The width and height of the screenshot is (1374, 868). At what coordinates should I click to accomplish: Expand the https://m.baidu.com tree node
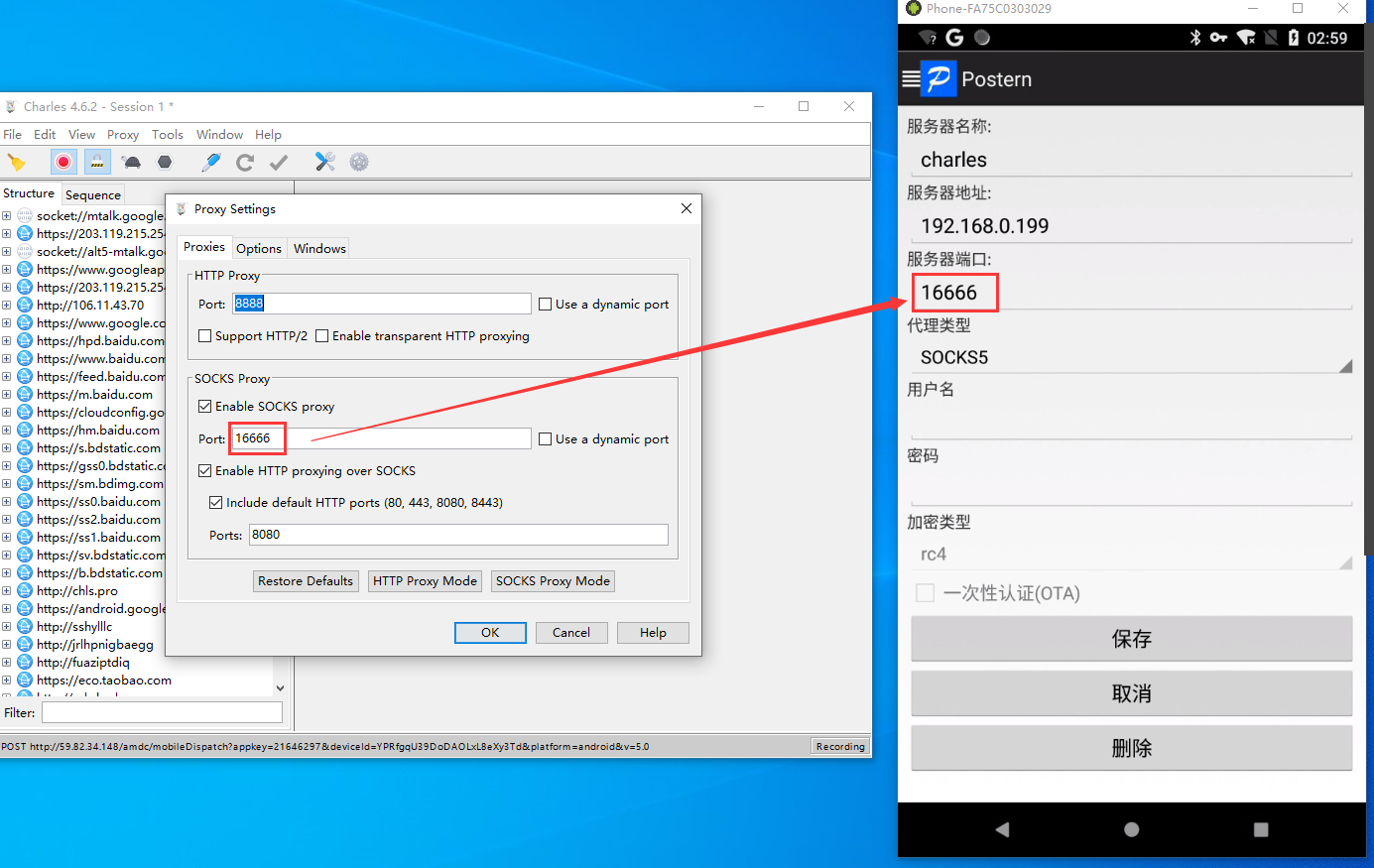7,394
